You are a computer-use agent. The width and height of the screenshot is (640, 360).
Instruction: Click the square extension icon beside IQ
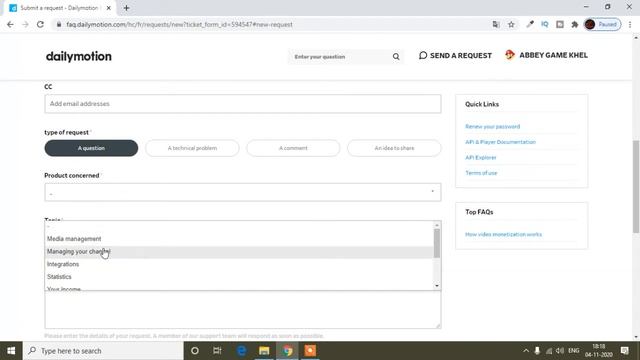(x=560, y=24)
